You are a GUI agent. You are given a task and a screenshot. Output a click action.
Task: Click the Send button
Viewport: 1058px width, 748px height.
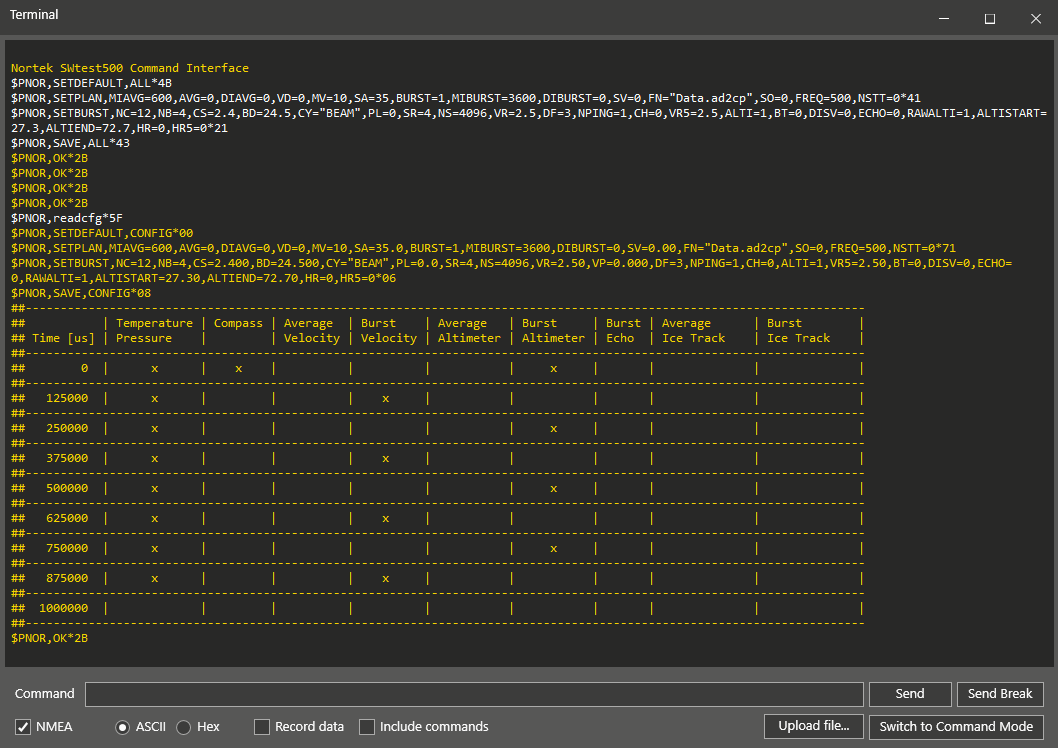coord(910,693)
